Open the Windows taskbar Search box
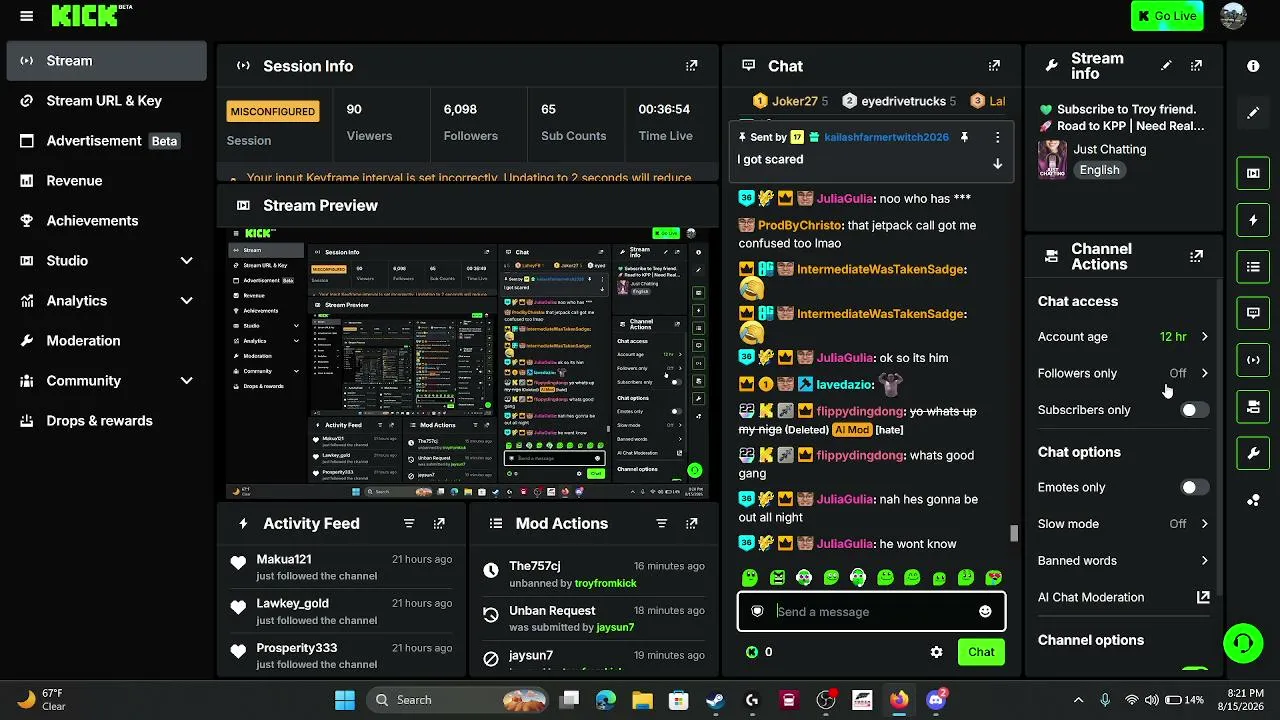Screen dimensions: 1280x720 tap(459, 700)
